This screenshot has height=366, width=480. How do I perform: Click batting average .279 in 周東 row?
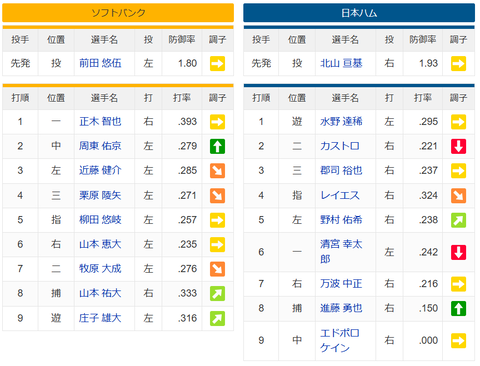click(187, 146)
